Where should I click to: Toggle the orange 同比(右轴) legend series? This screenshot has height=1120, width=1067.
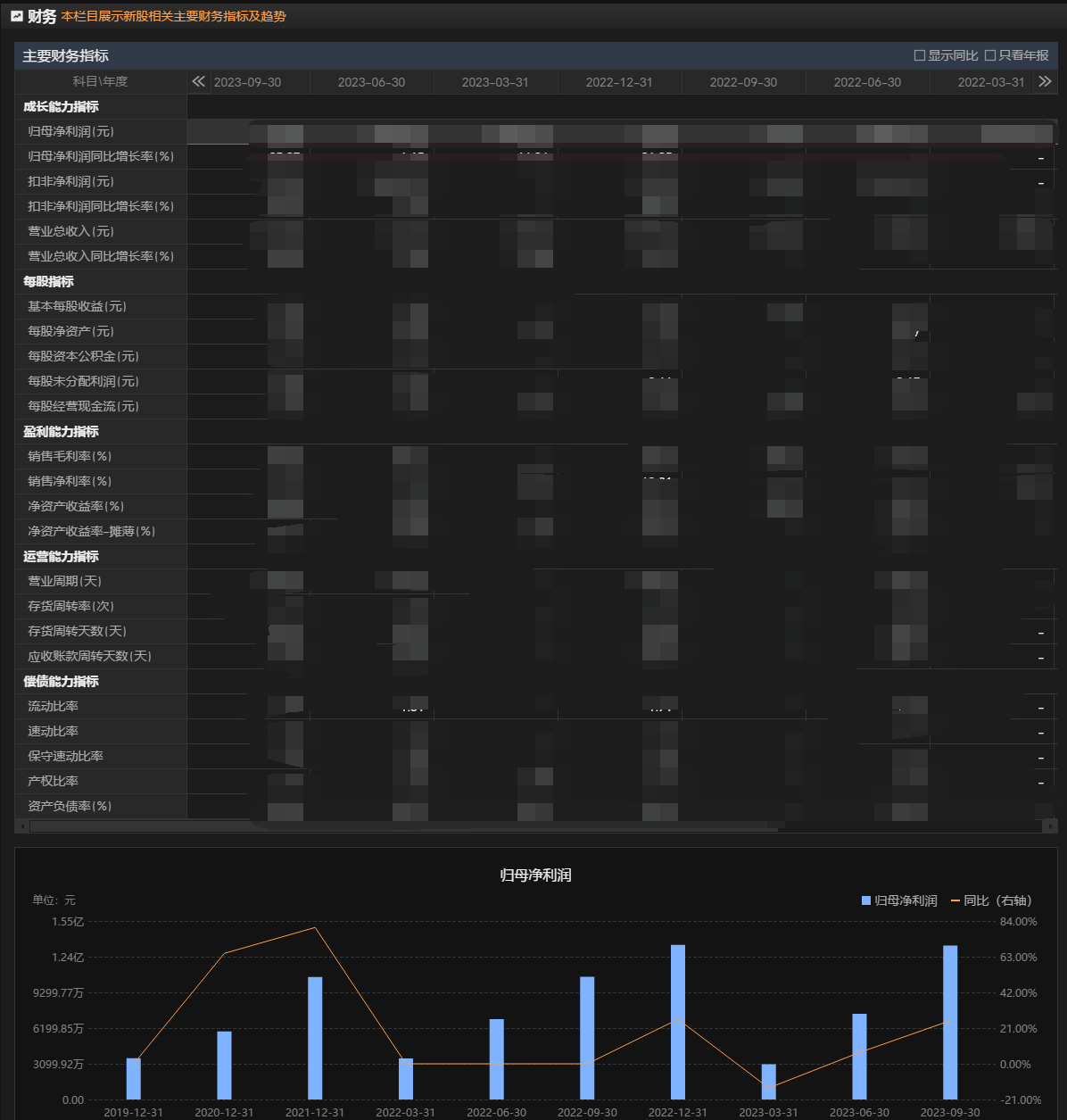991,900
